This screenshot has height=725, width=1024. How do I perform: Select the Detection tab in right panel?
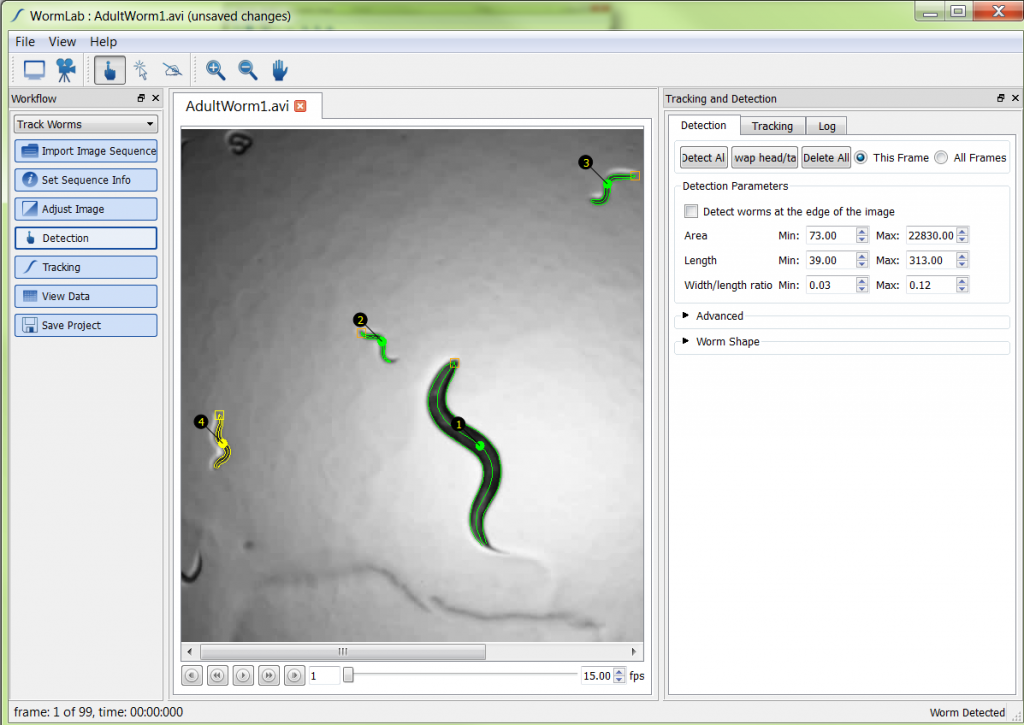click(x=703, y=125)
